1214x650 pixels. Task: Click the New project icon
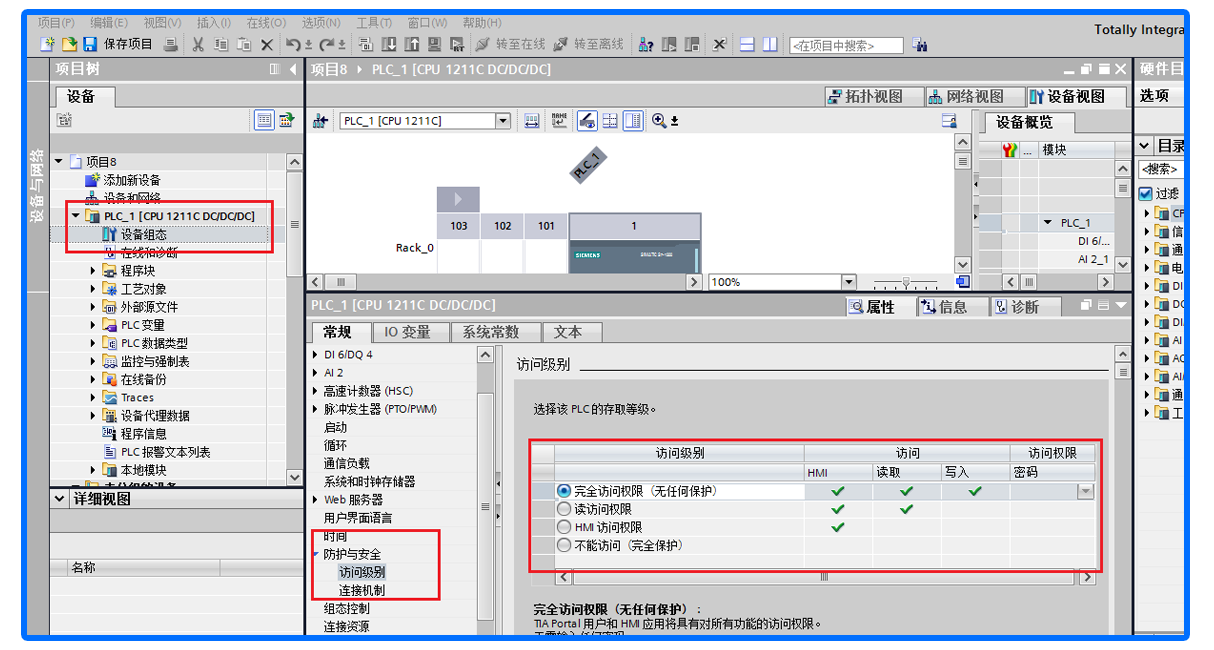pos(47,44)
